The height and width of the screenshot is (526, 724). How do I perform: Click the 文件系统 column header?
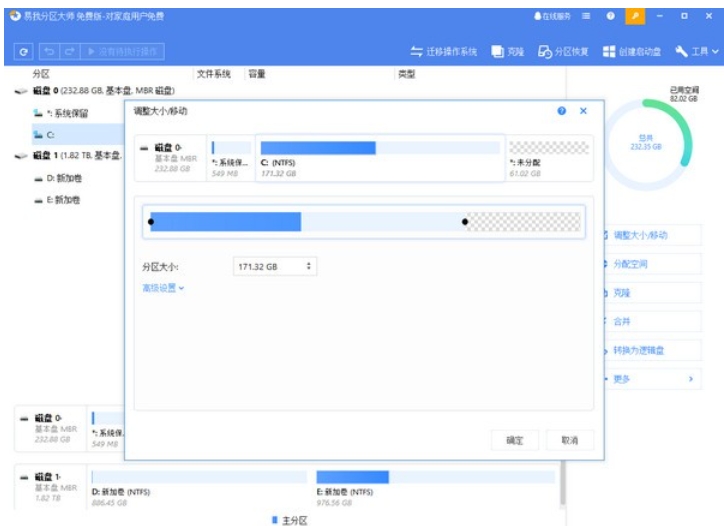point(213,74)
